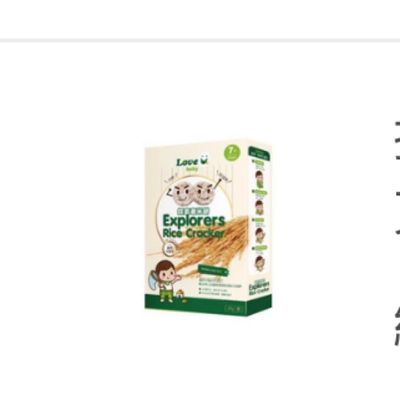Click the tiny house beside the boy

click(180, 294)
